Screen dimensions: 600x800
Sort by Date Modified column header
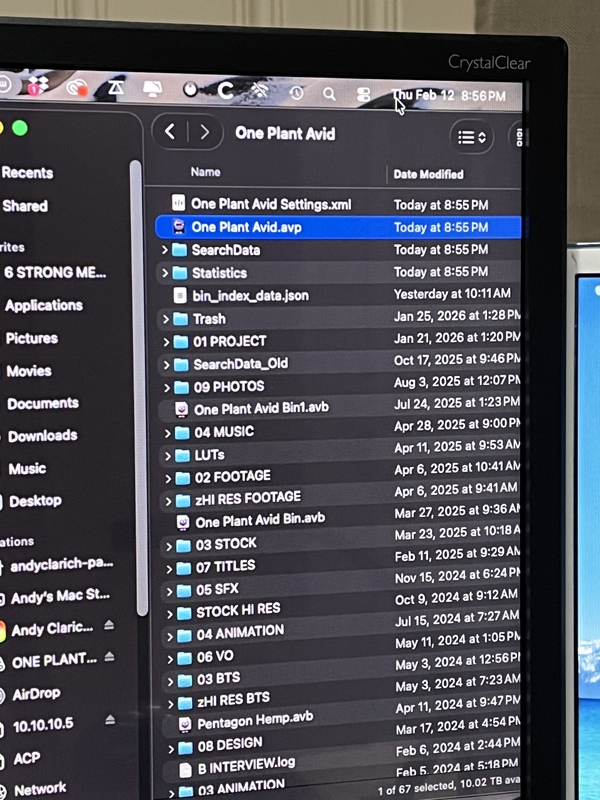(x=428, y=174)
